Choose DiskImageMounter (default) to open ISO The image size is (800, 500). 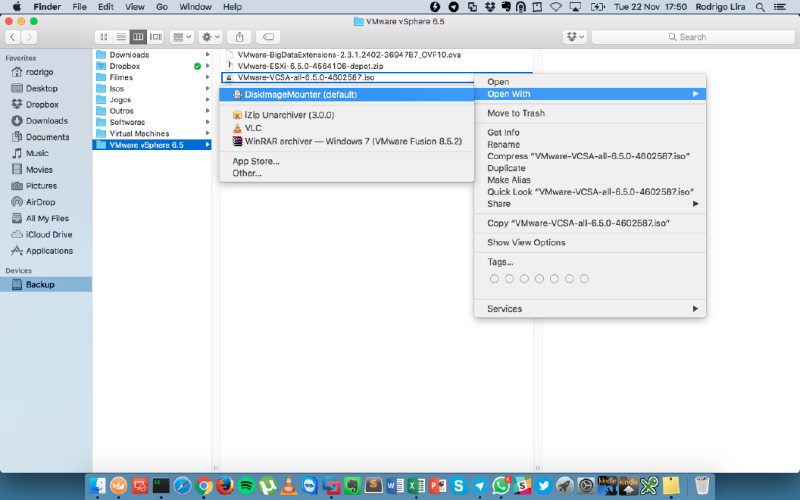(x=294, y=95)
